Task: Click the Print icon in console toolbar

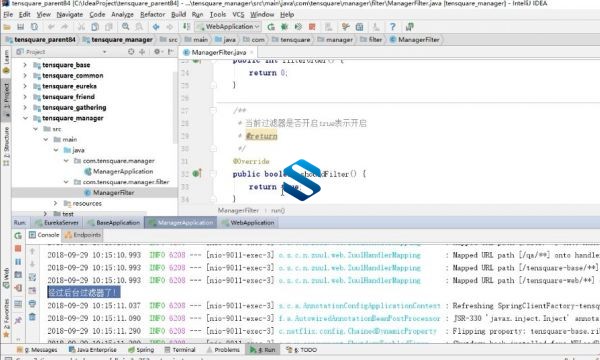Action: click(33, 304)
